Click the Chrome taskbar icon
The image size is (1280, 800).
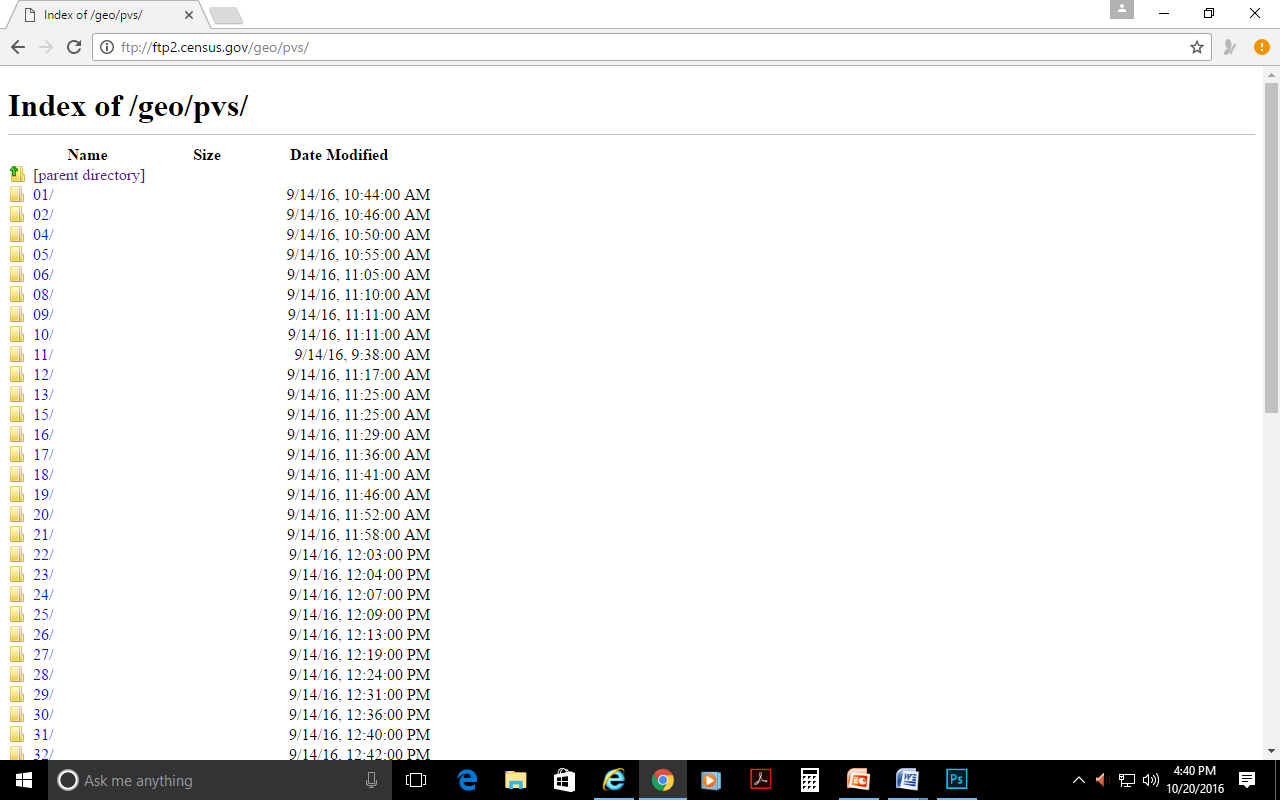[x=662, y=780]
